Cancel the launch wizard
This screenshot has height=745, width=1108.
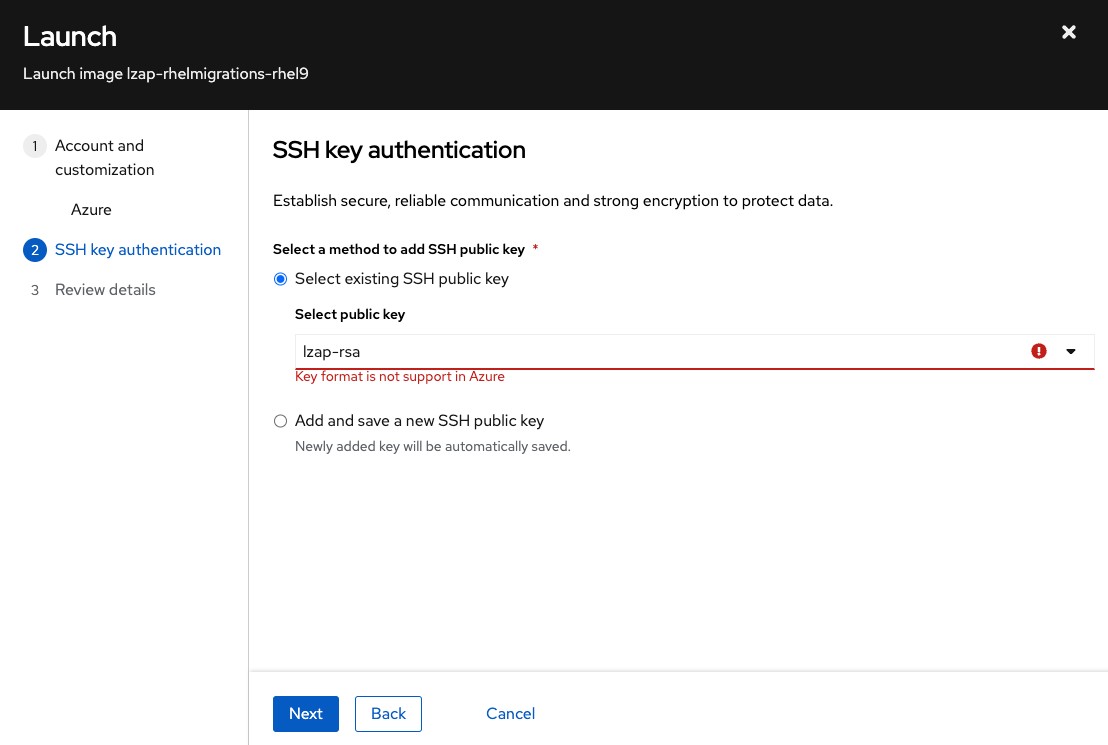510,714
